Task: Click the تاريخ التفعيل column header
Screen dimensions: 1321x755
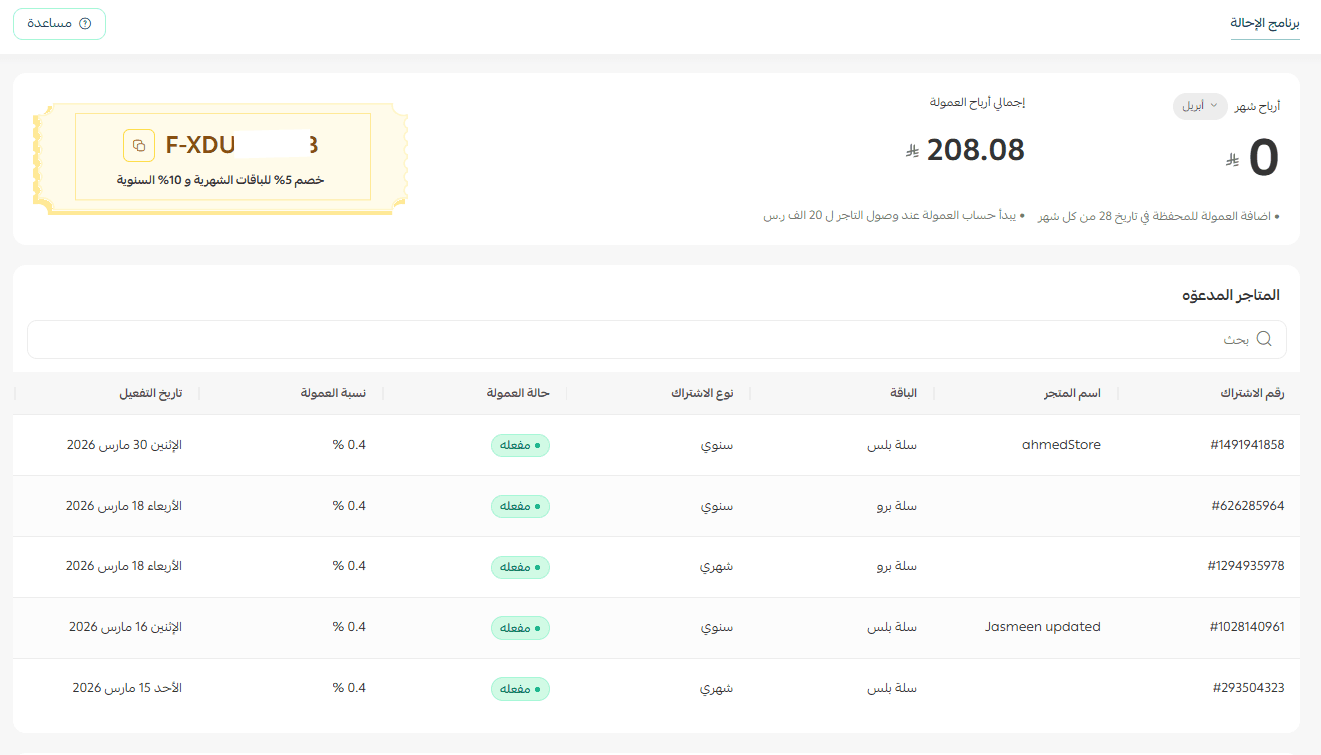Action: point(149,393)
